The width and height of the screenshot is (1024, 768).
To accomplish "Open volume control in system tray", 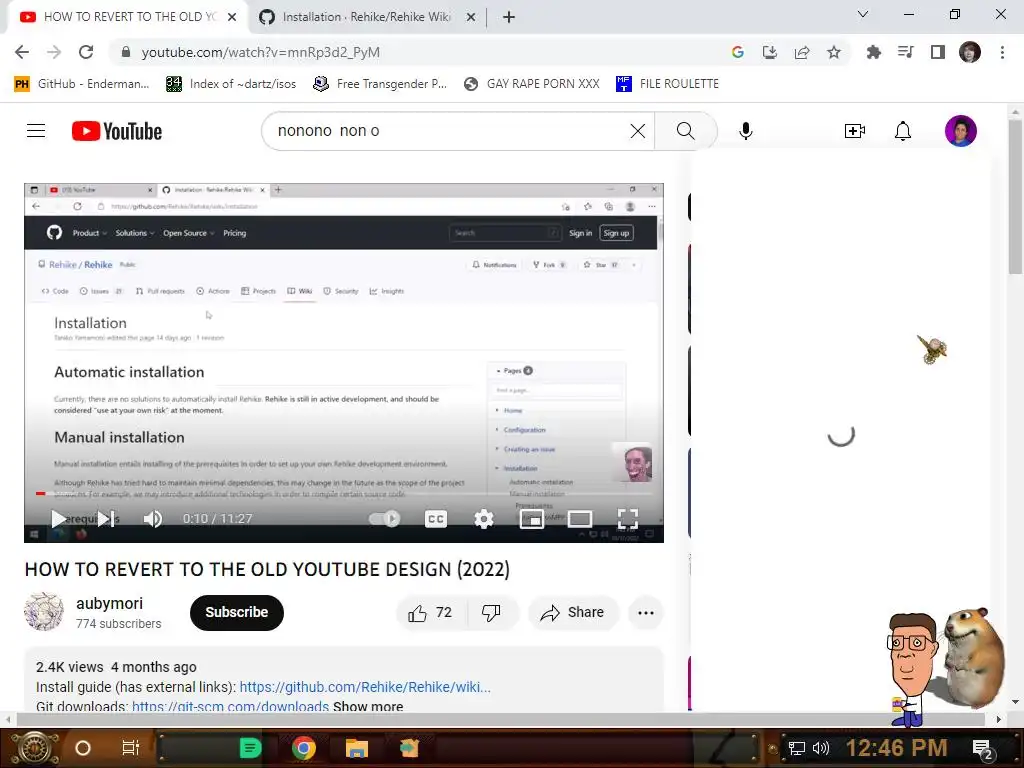I will 821,748.
